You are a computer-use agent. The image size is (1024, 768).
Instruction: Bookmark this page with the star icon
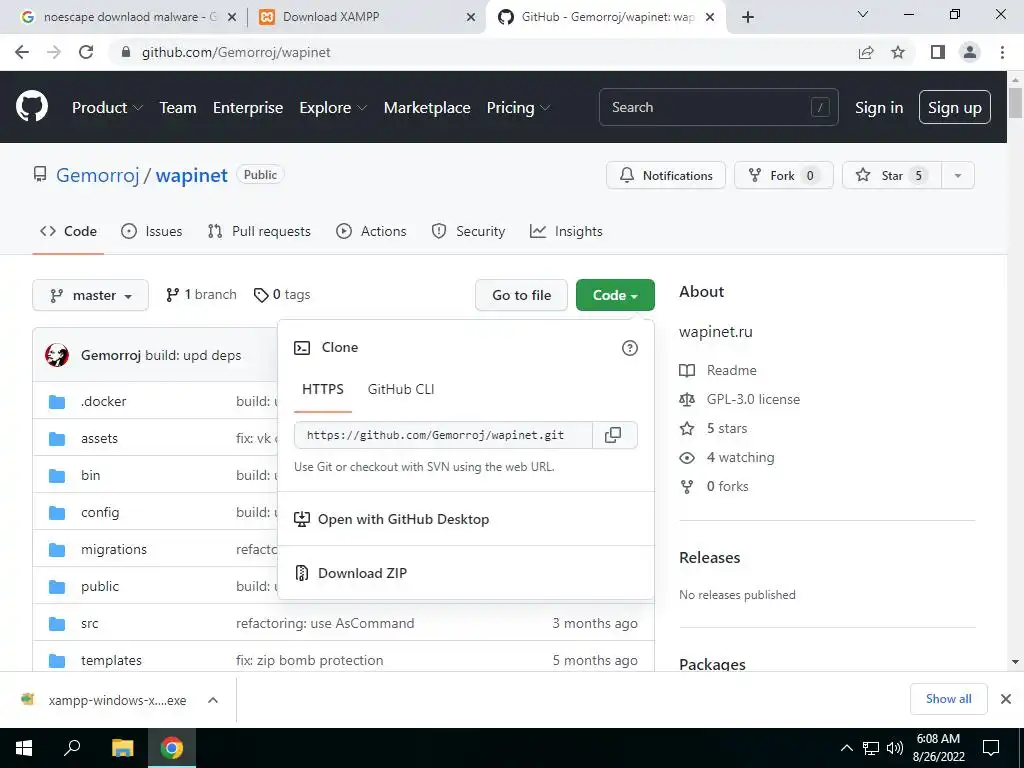(x=899, y=52)
